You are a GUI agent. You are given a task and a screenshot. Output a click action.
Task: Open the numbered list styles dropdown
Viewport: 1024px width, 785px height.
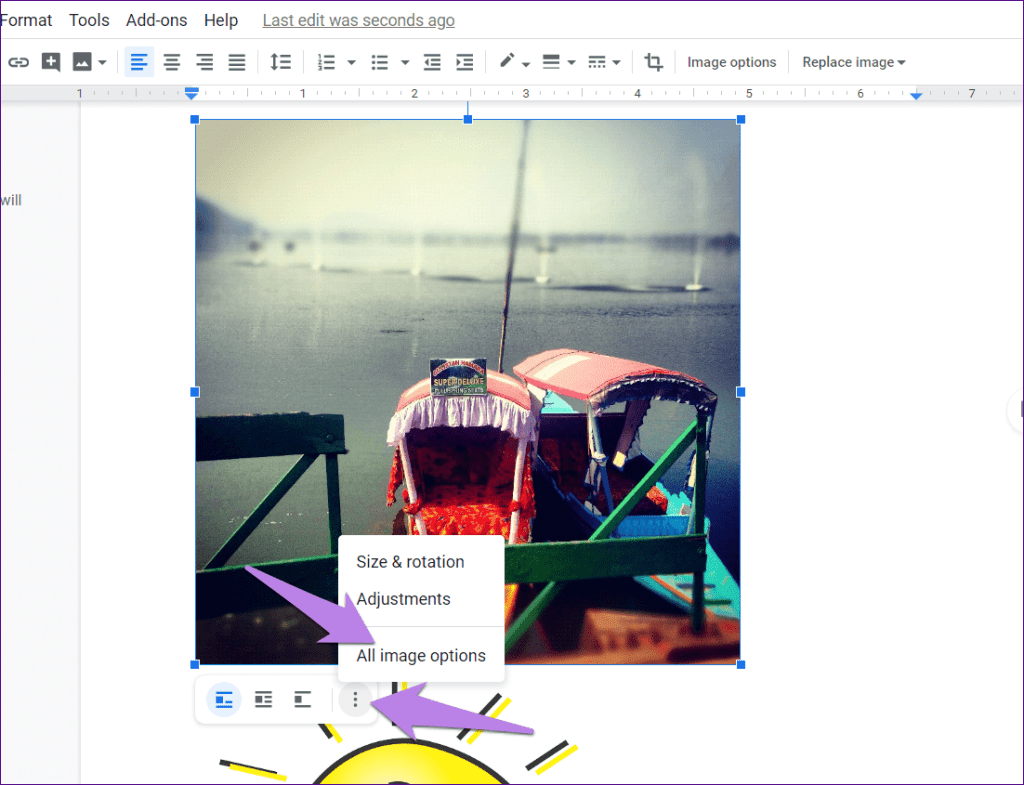[x=352, y=61]
